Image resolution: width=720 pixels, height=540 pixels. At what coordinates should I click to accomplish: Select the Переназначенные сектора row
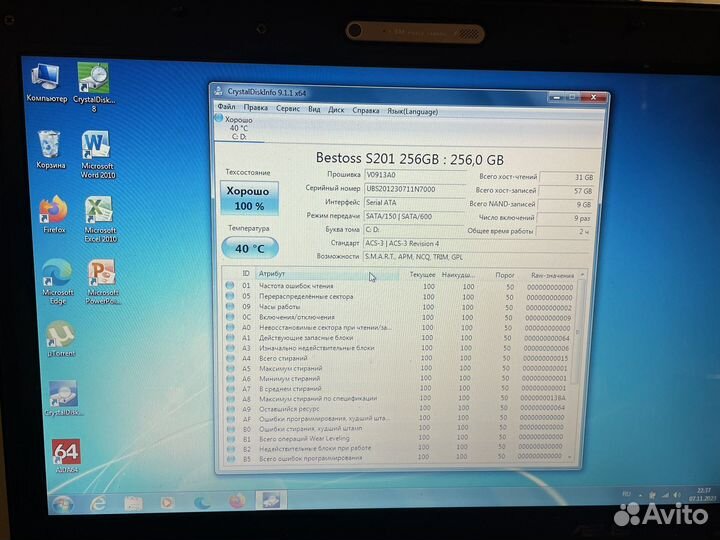tap(399, 297)
